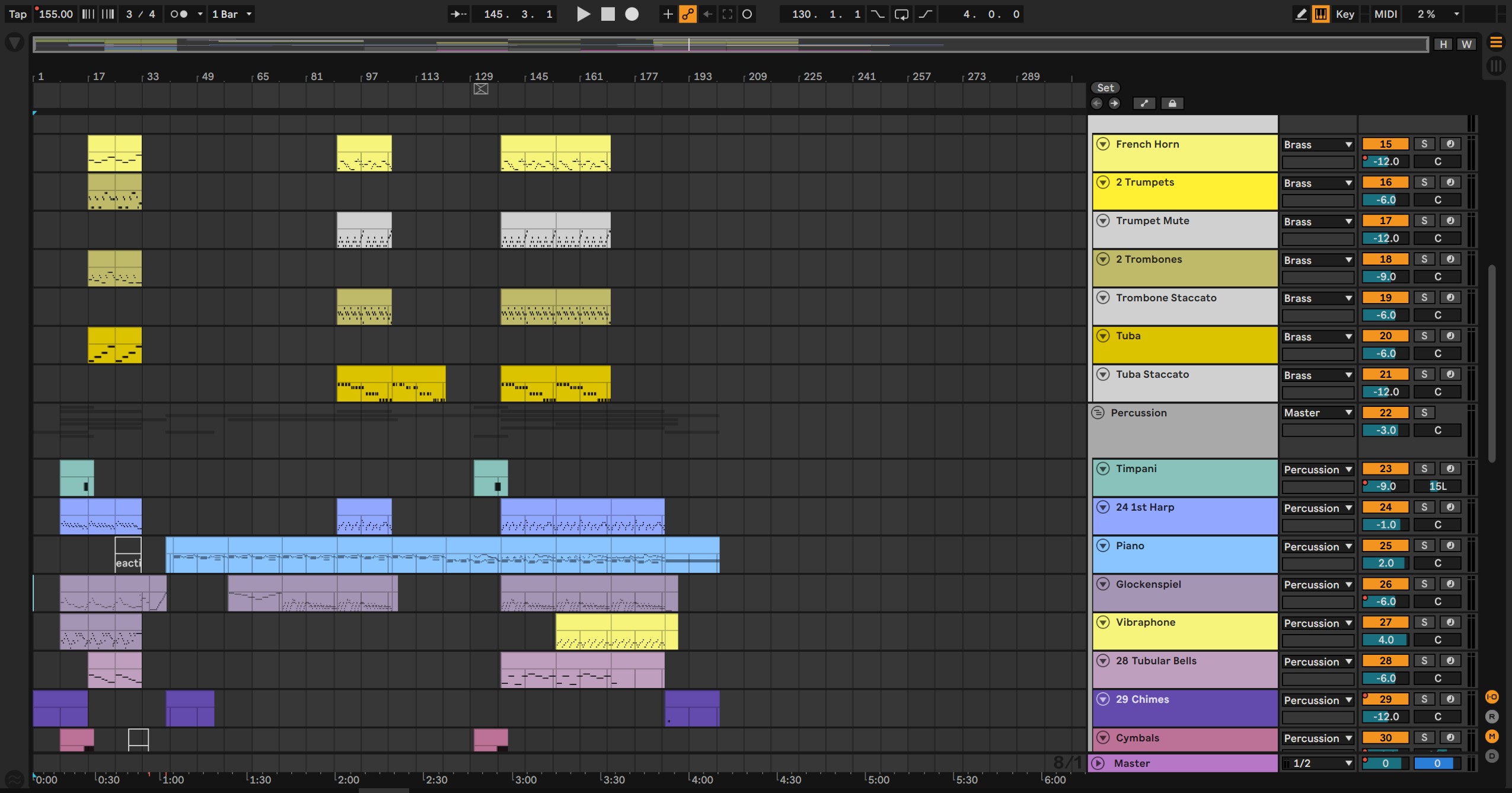The width and height of the screenshot is (1512, 793).
Task: Click the Stop transport button
Action: coord(608,14)
